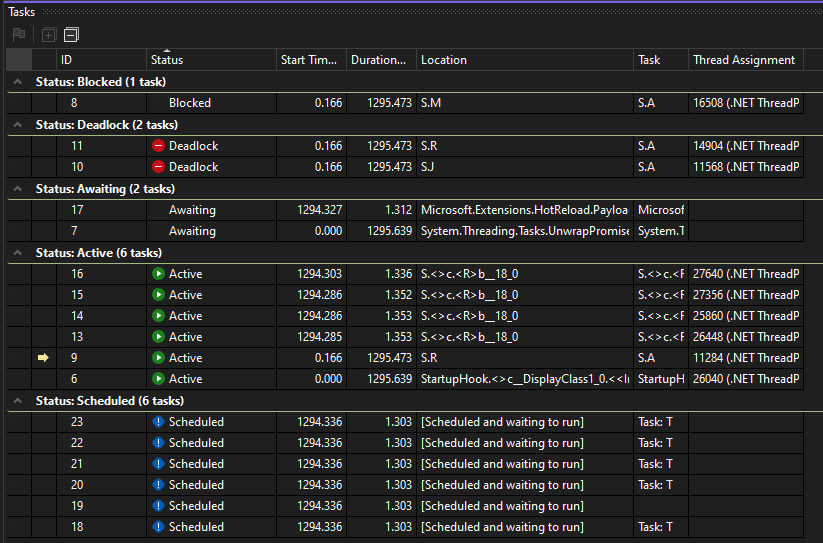The height and width of the screenshot is (543, 823).
Task: Click thread 16508 assignment cell
Action: pos(746,103)
